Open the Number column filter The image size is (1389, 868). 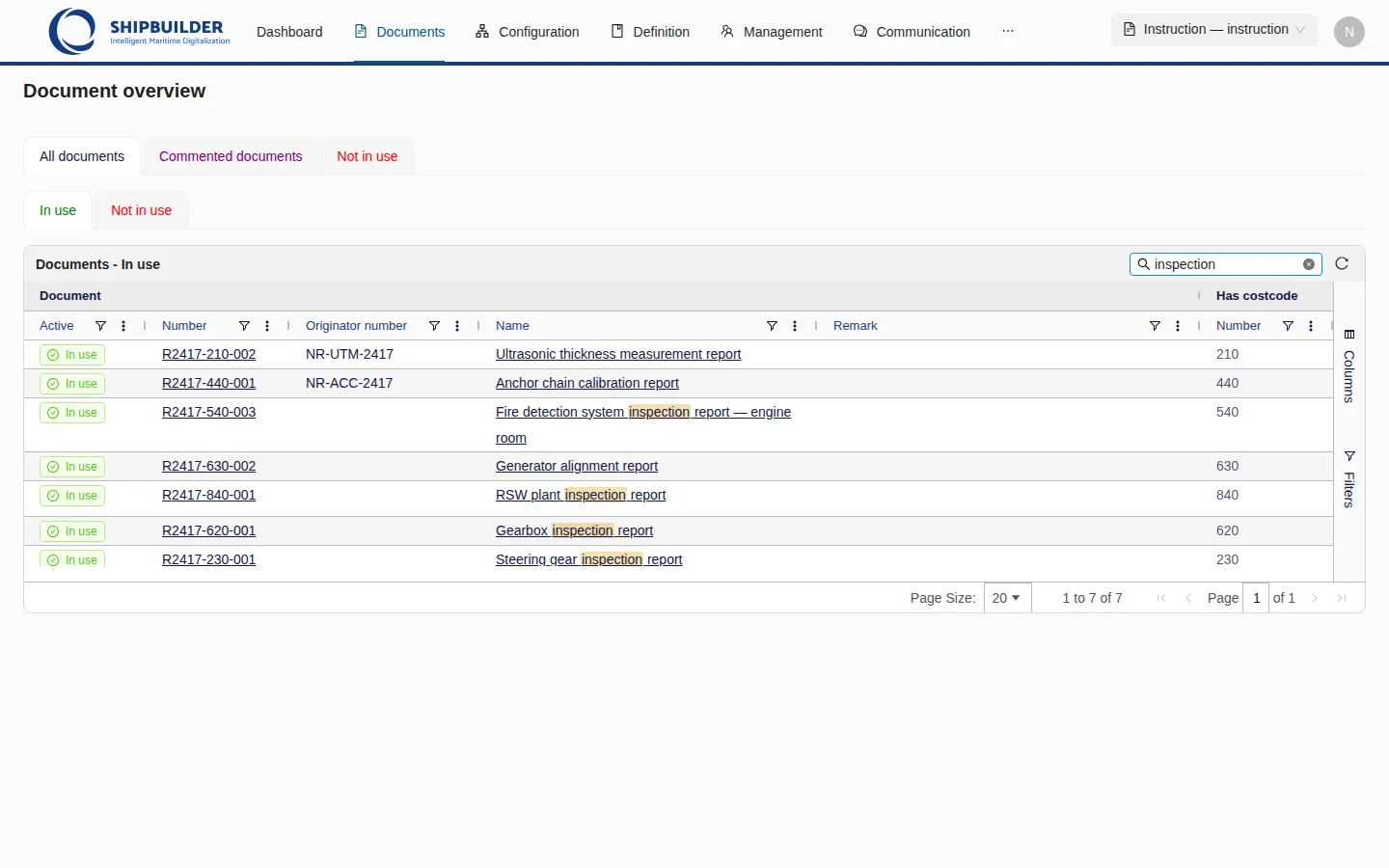[x=244, y=326]
